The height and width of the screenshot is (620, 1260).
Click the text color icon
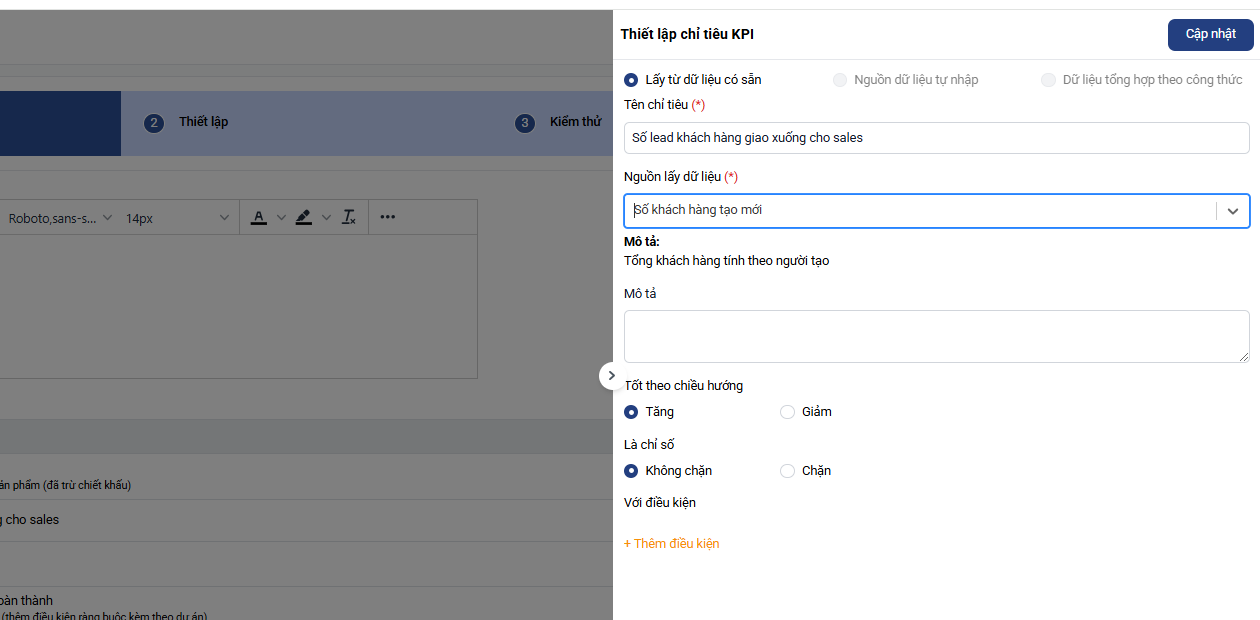pyautogui.click(x=258, y=217)
